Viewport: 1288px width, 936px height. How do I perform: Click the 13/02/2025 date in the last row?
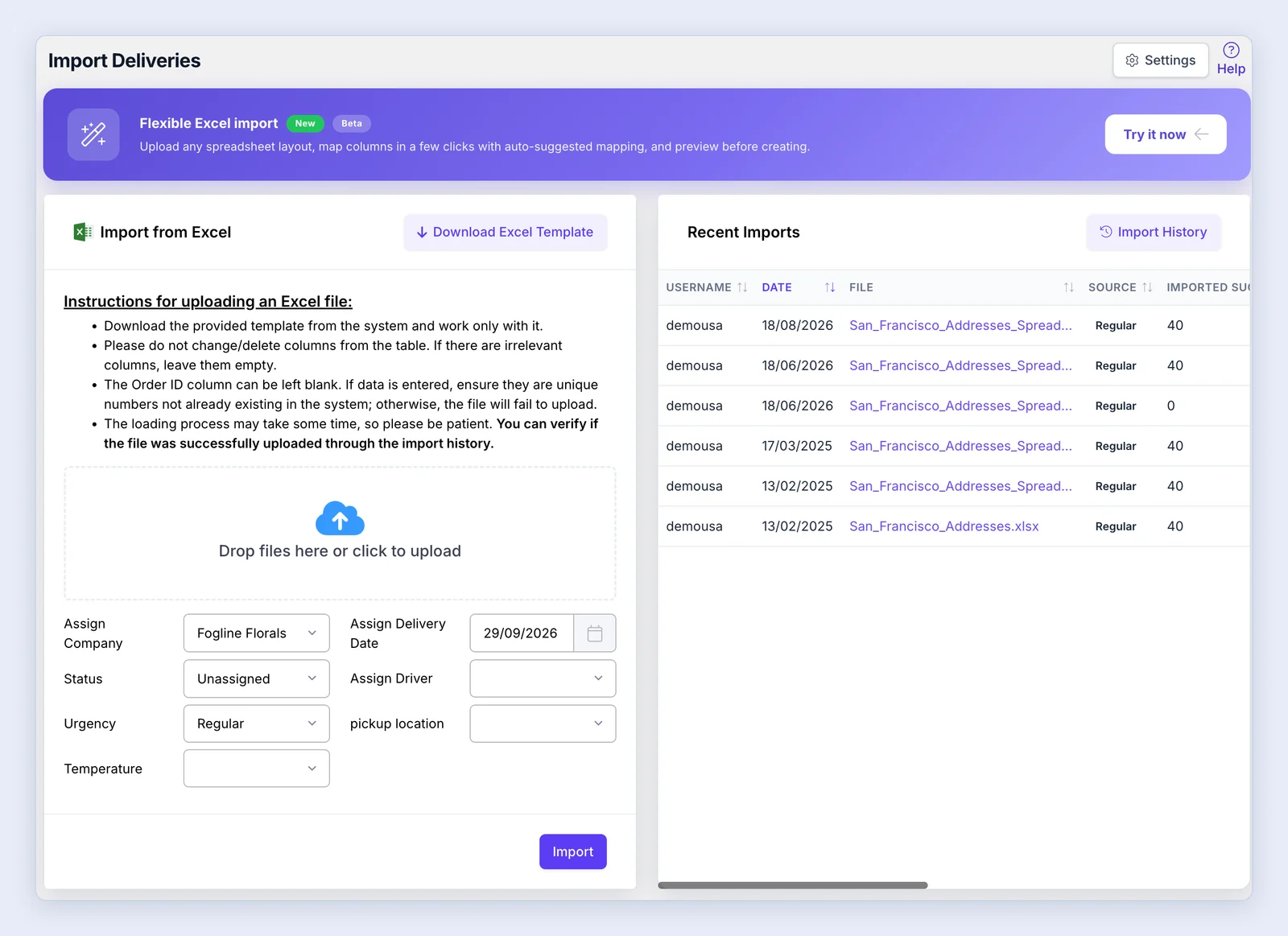797,526
